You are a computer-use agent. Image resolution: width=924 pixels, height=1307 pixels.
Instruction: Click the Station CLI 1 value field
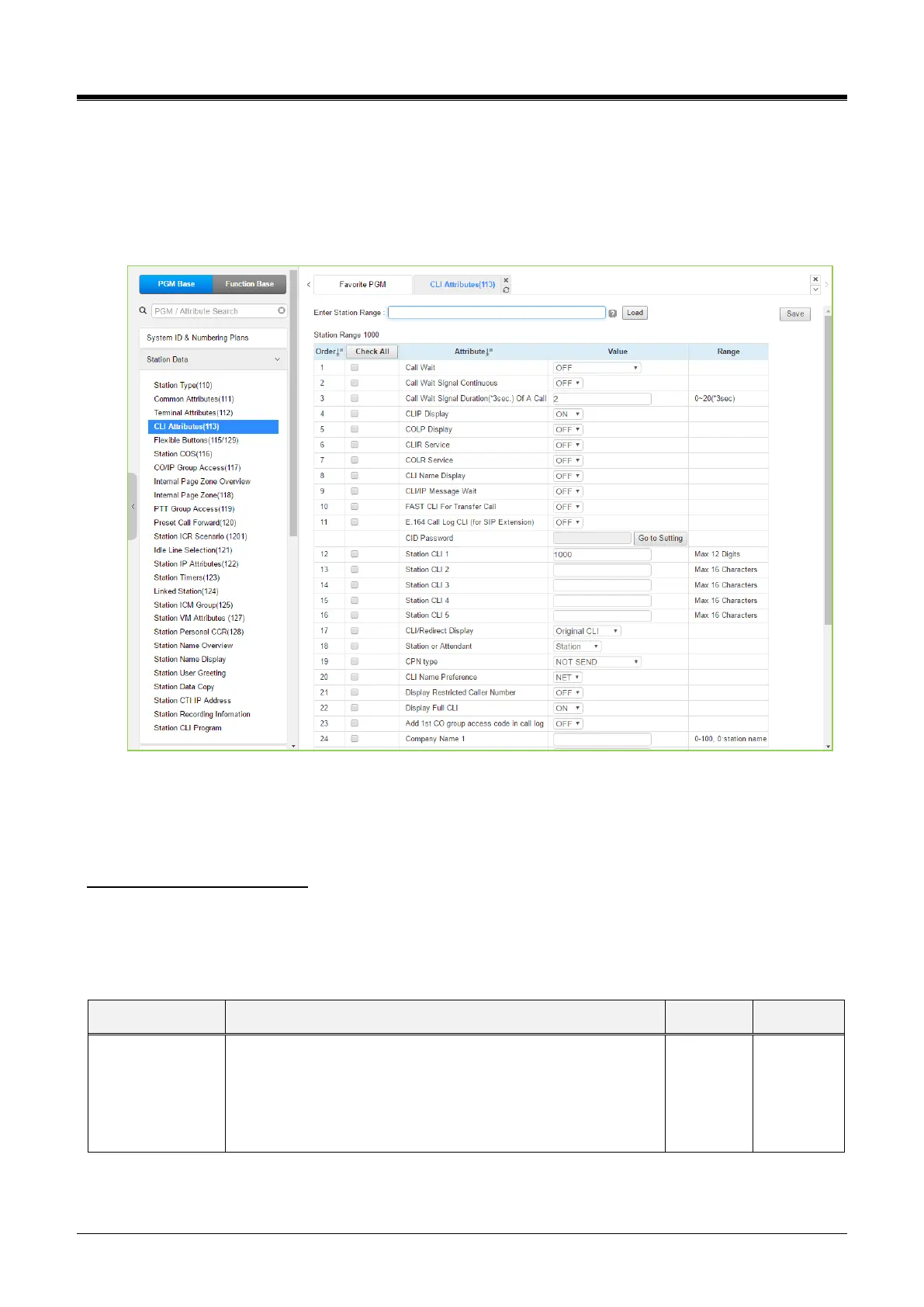602,554
